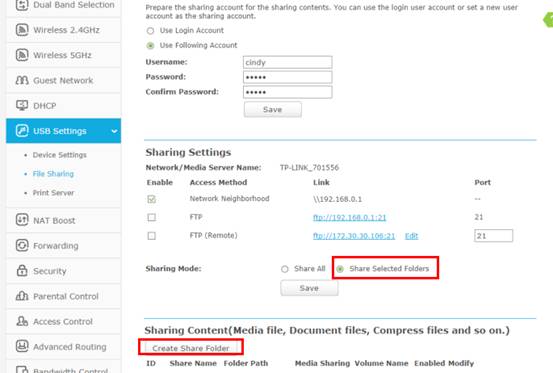The width and height of the screenshot is (553, 373).
Task: Open the green help tab at right edge
Action: [x=548, y=20]
